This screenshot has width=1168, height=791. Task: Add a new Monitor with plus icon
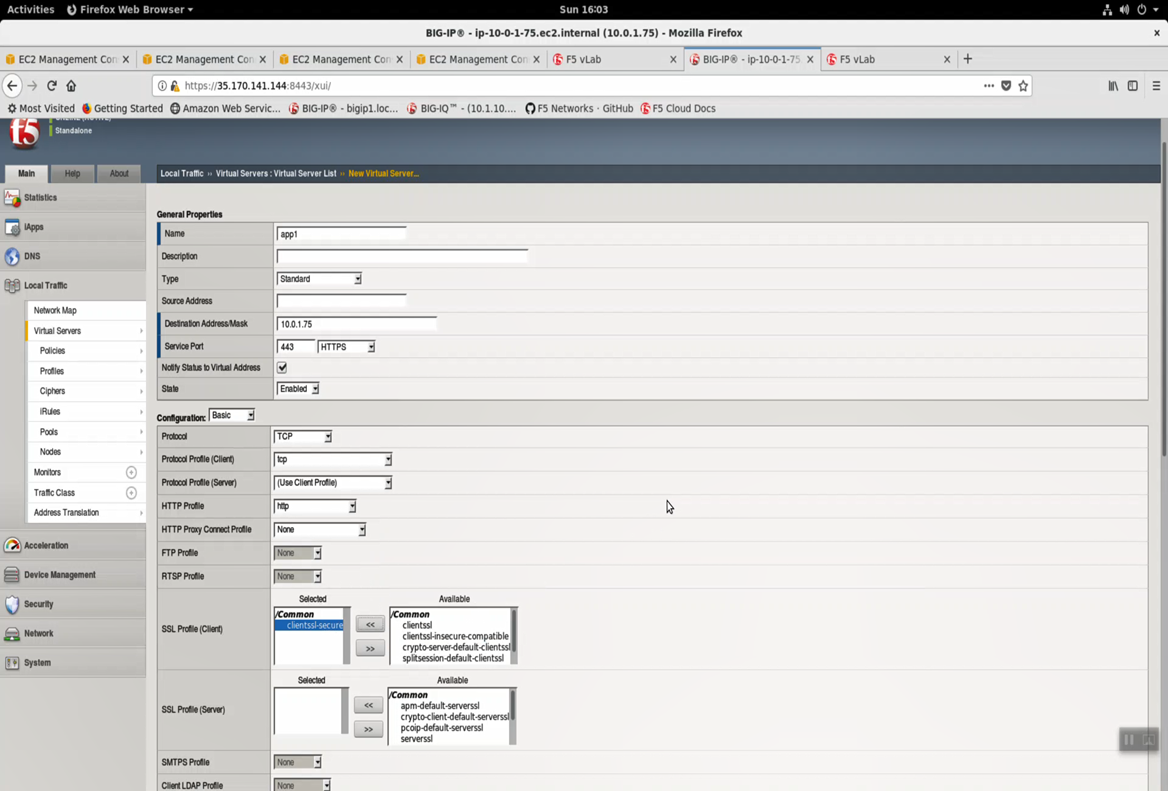(131, 472)
